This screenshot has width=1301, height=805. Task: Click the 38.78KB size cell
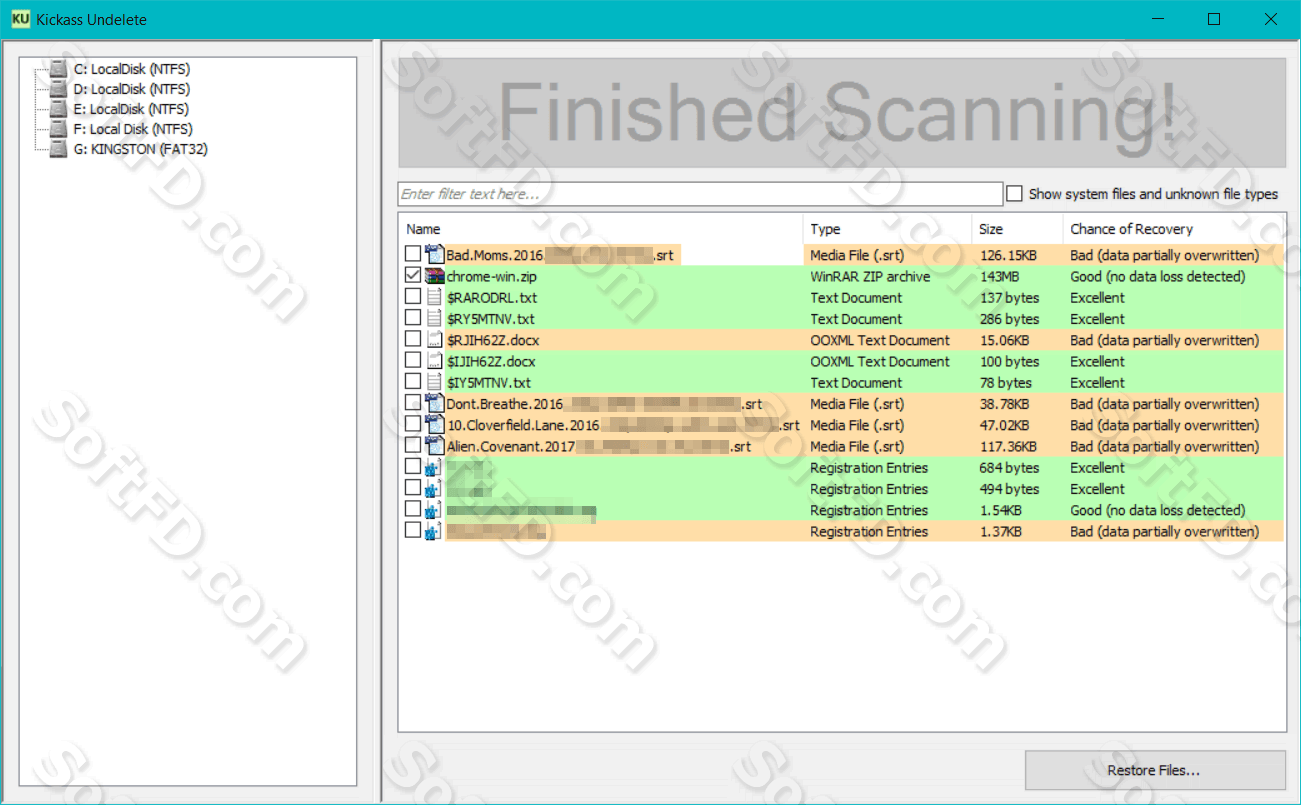coord(1004,404)
